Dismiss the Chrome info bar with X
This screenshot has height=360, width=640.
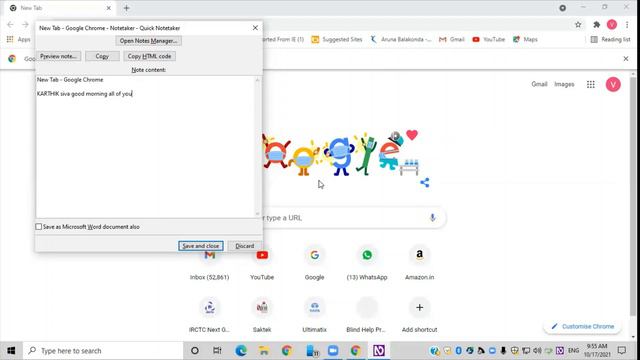[626, 59]
